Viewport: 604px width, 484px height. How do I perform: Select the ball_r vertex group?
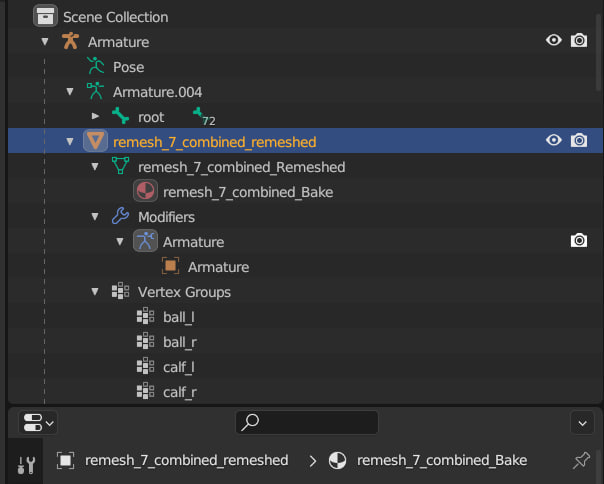[180, 342]
